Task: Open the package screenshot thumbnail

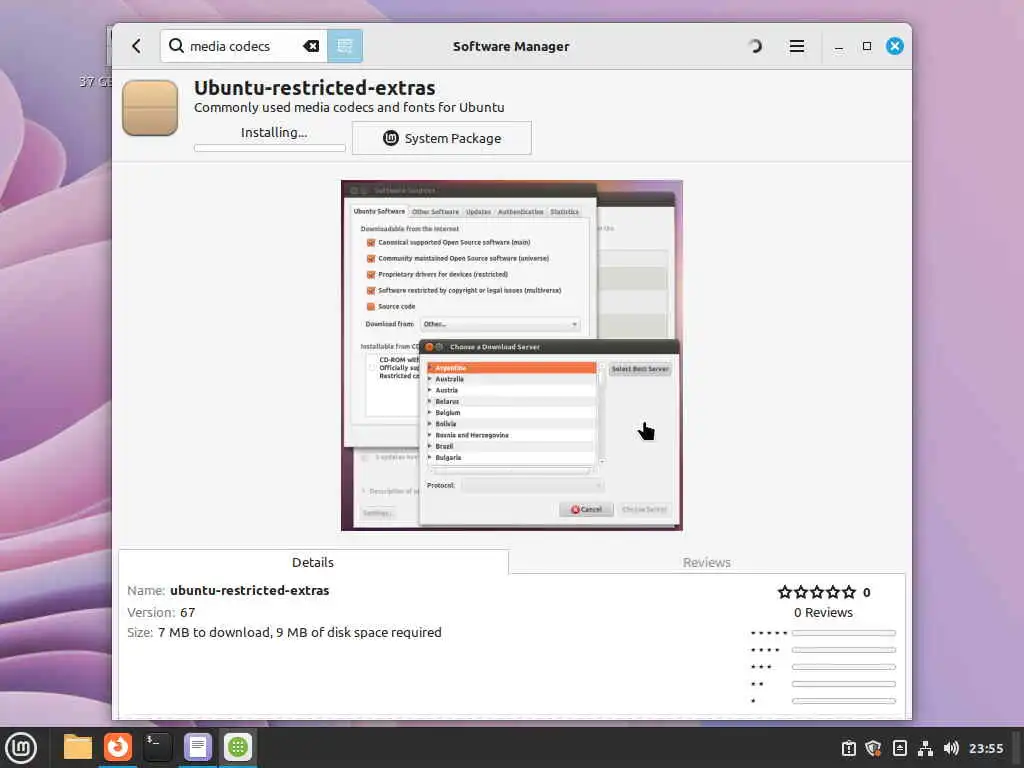Action: [512, 355]
